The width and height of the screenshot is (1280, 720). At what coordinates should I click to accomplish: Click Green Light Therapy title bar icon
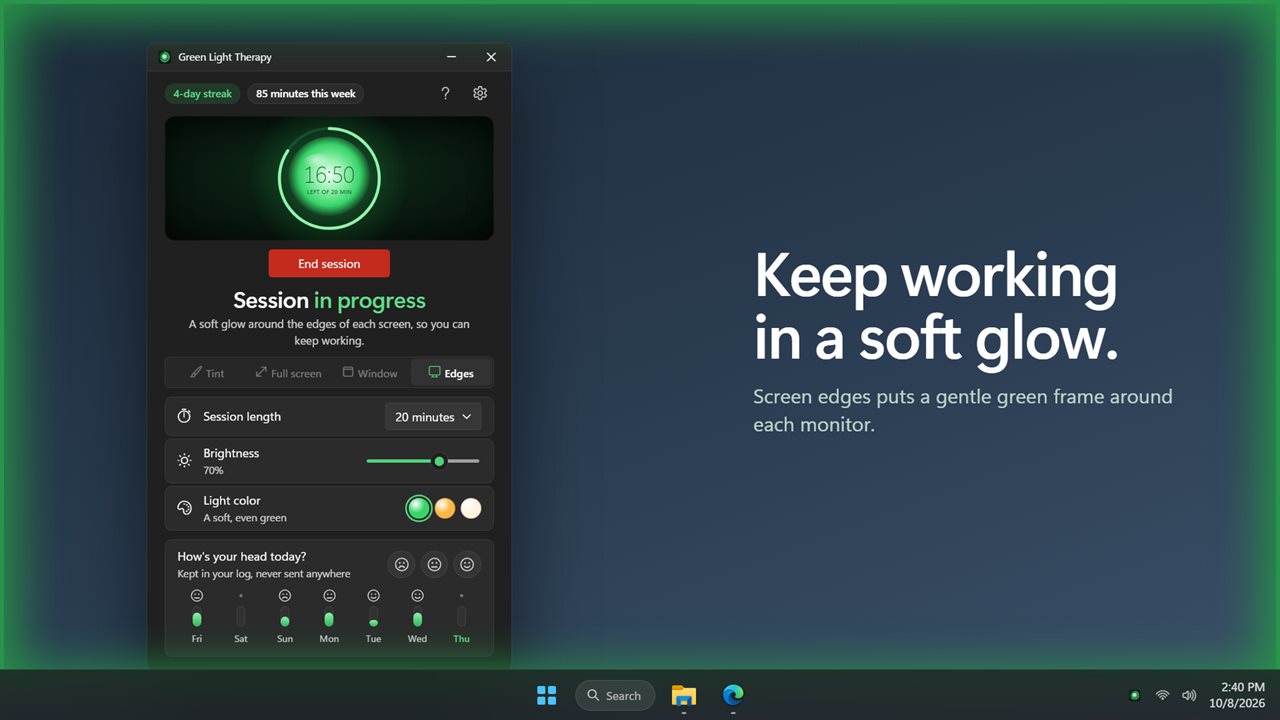pyautogui.click(x=165, y=57)
